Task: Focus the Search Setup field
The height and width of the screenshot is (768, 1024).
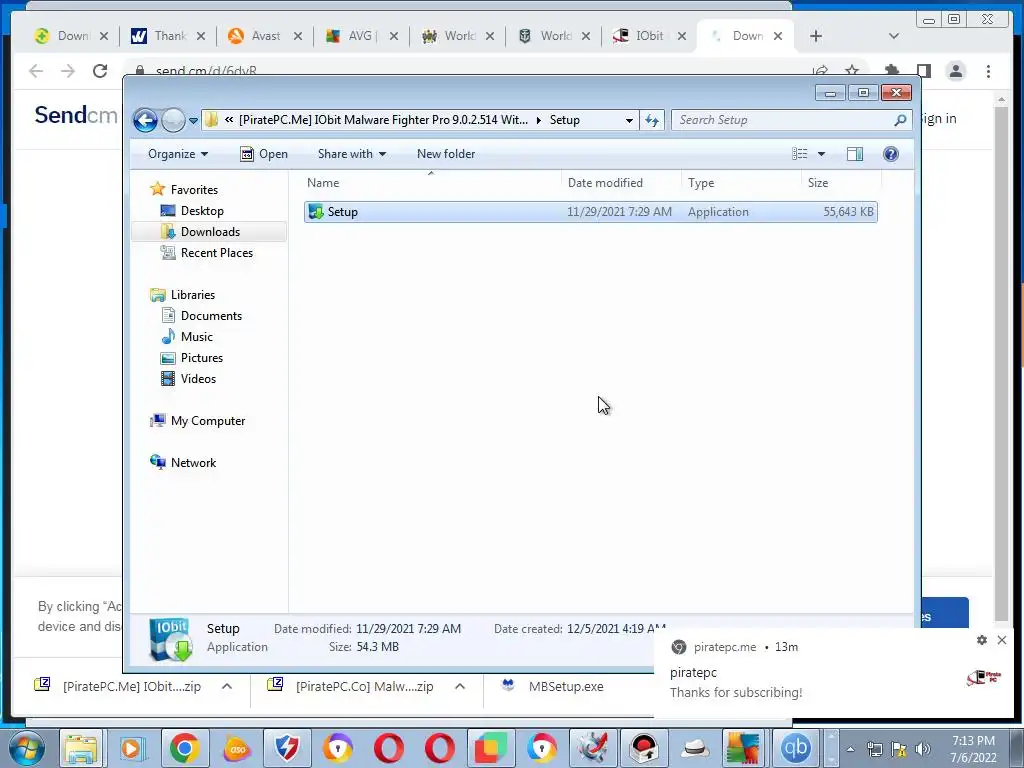Action: click(791, 120)
